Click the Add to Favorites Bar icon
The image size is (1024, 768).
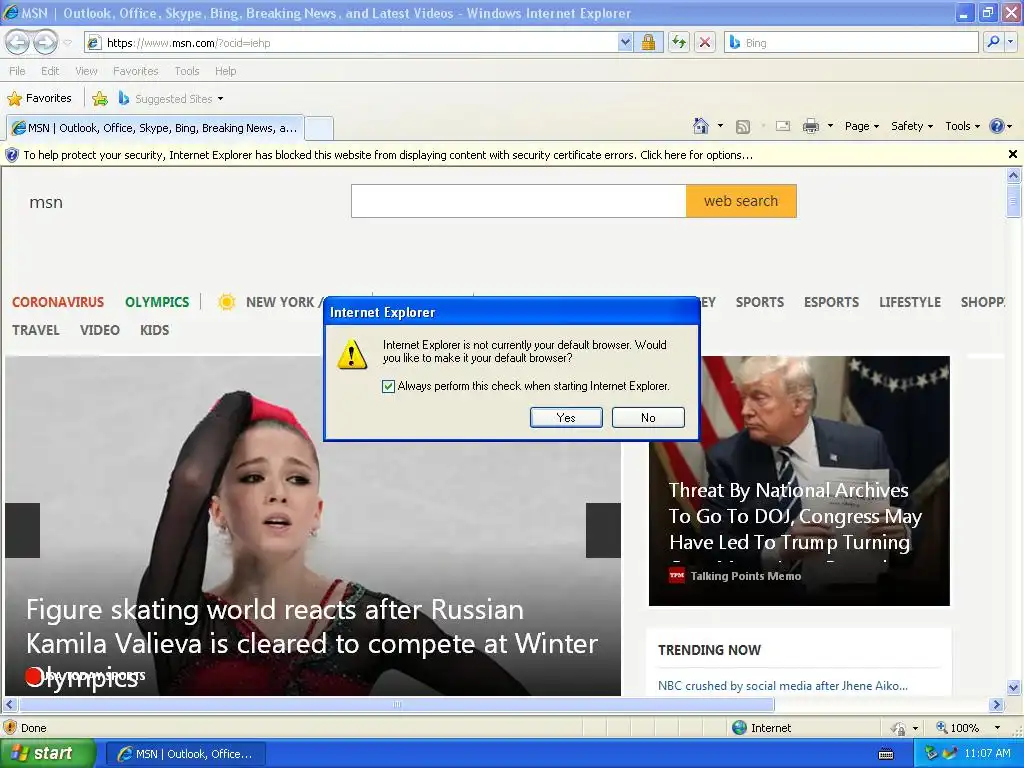[100, 99]
